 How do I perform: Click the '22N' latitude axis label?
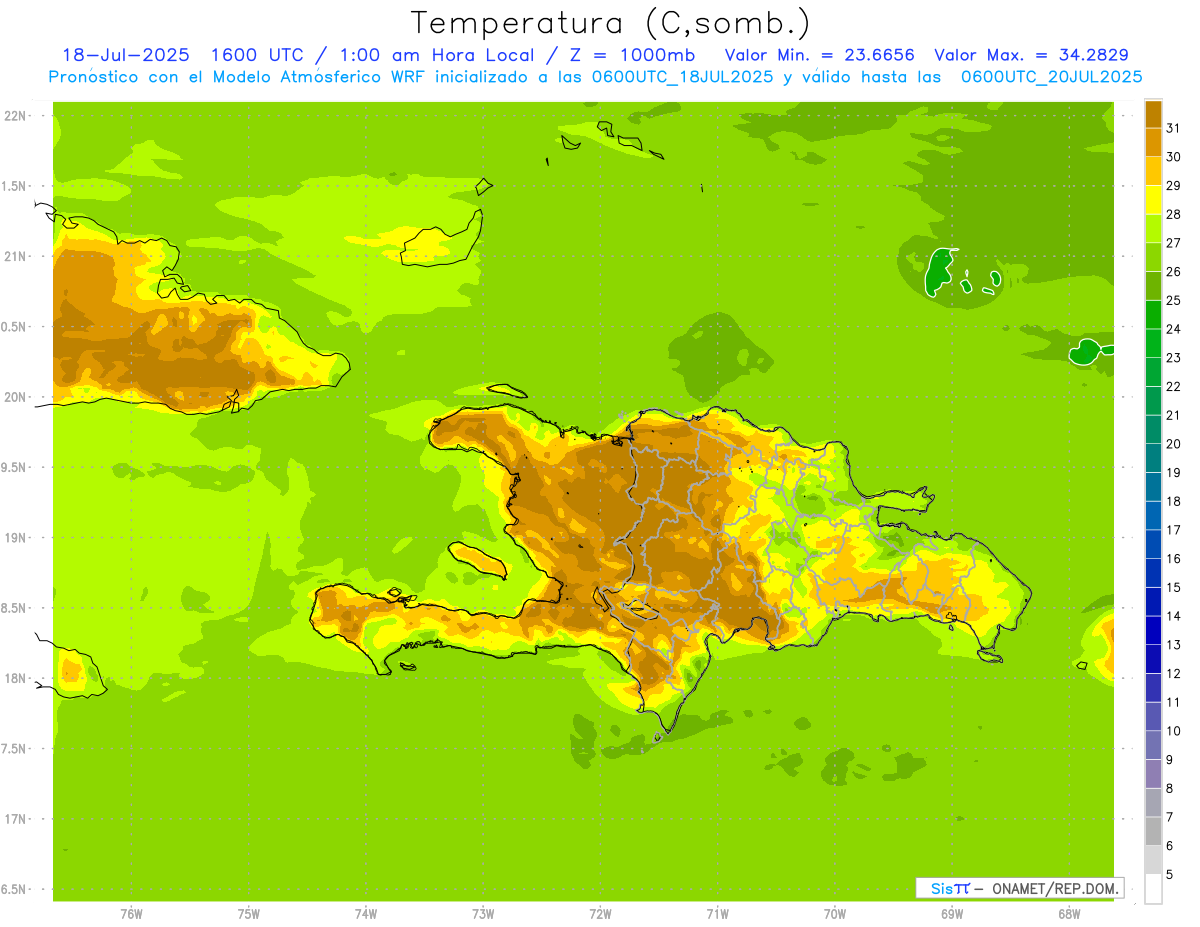point(15,116)
